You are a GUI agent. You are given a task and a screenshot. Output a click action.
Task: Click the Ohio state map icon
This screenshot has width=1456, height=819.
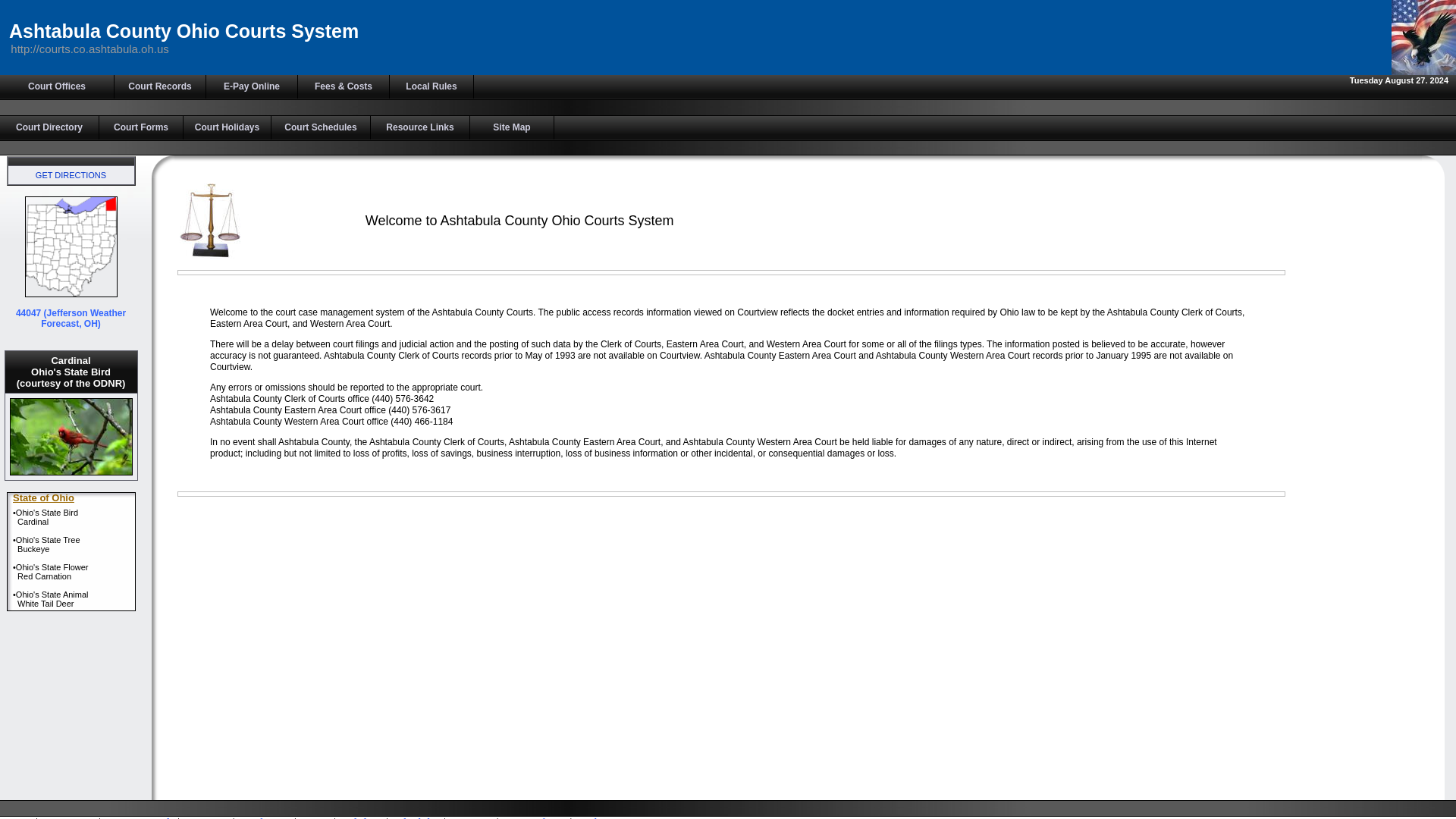coord(71,246)
